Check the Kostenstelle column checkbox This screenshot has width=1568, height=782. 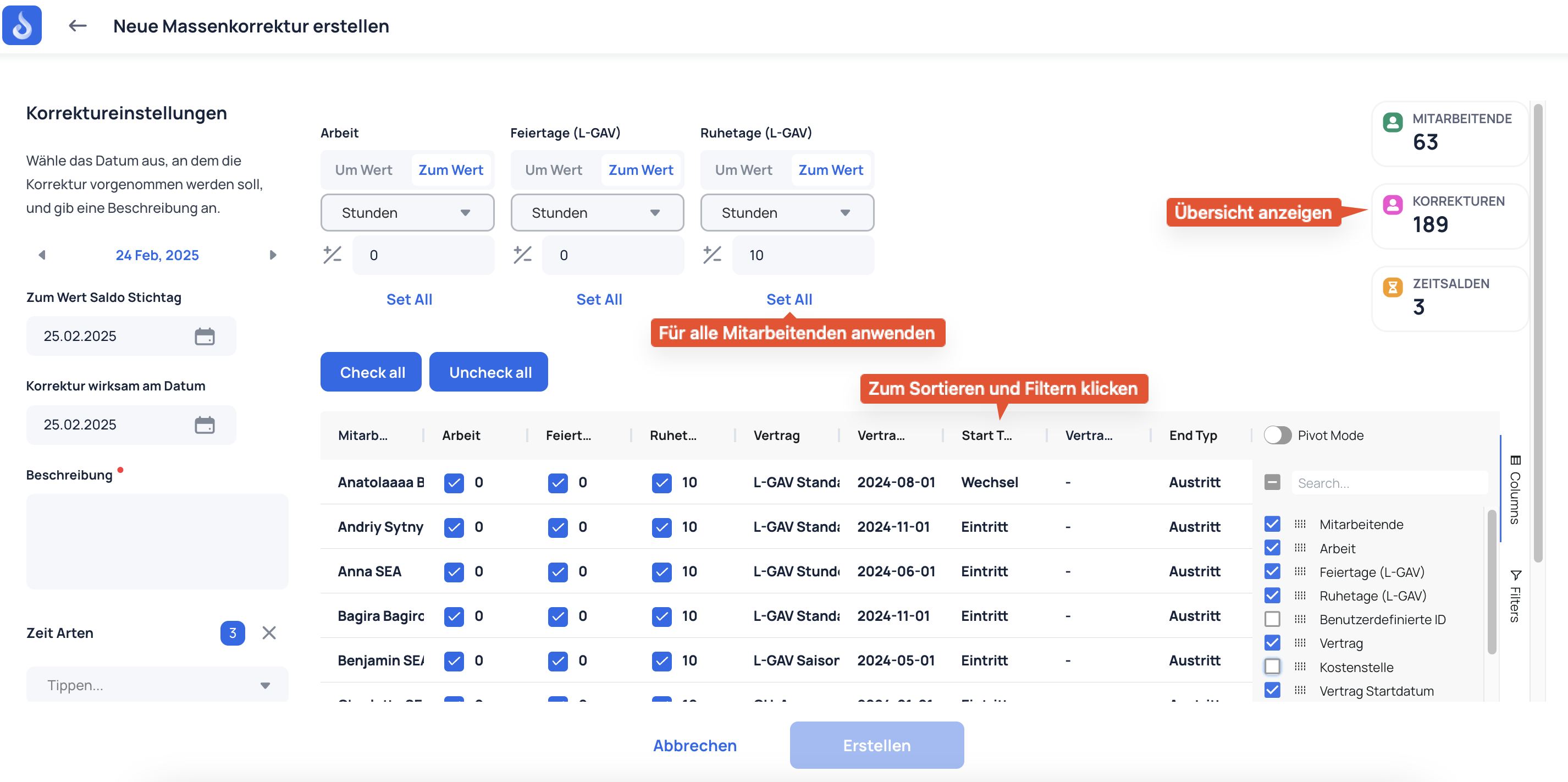point(1272,667)
